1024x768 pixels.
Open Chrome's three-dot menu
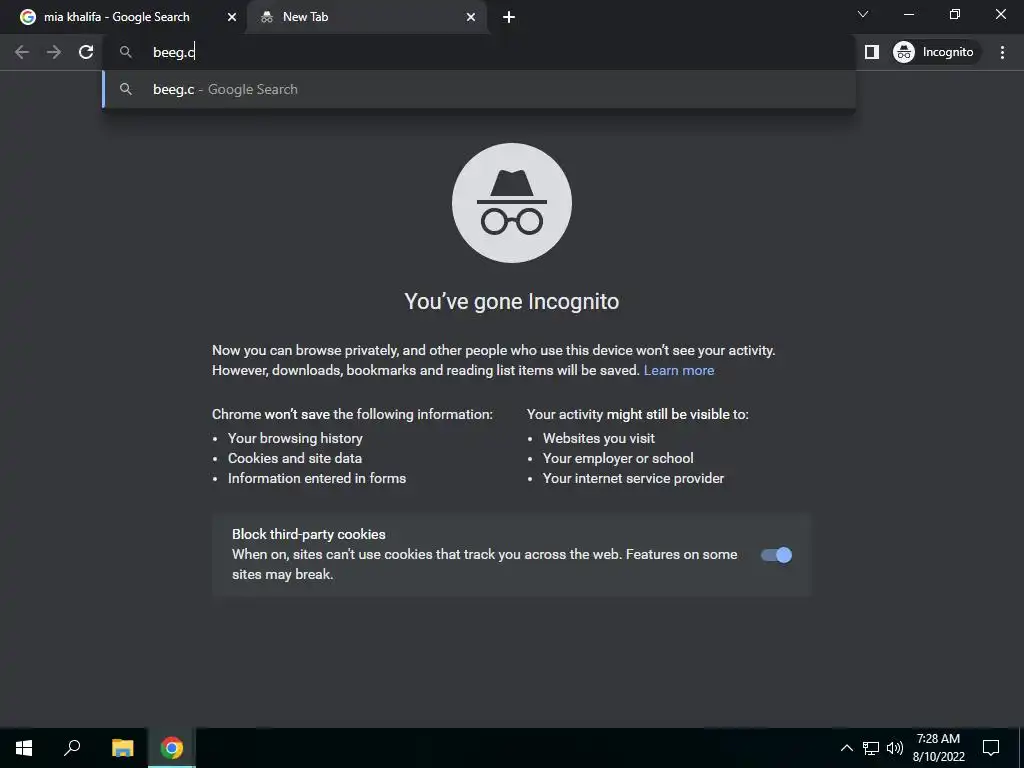click(x=1002, y=52)
